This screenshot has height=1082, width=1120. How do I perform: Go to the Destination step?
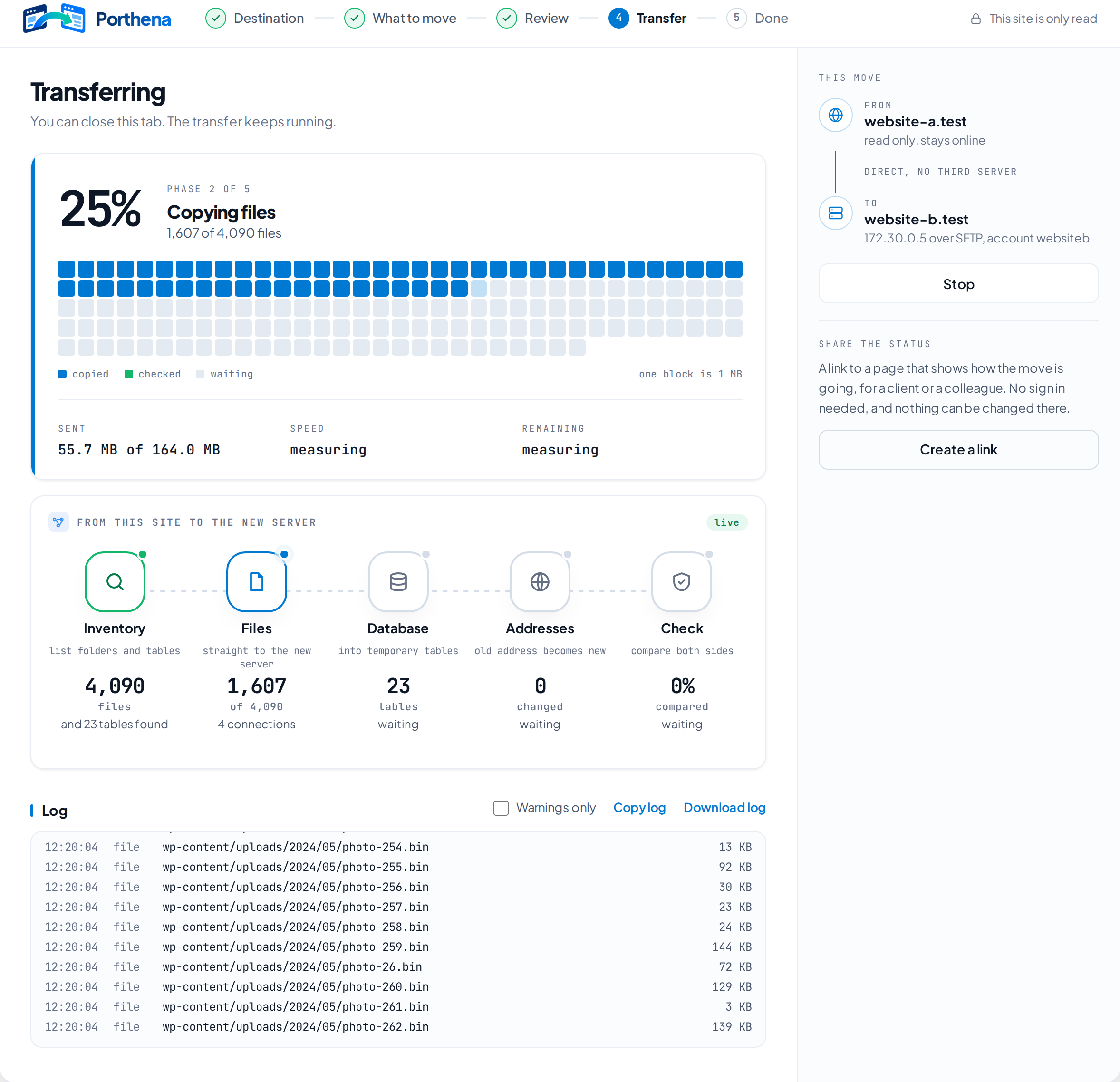[255, 18]
